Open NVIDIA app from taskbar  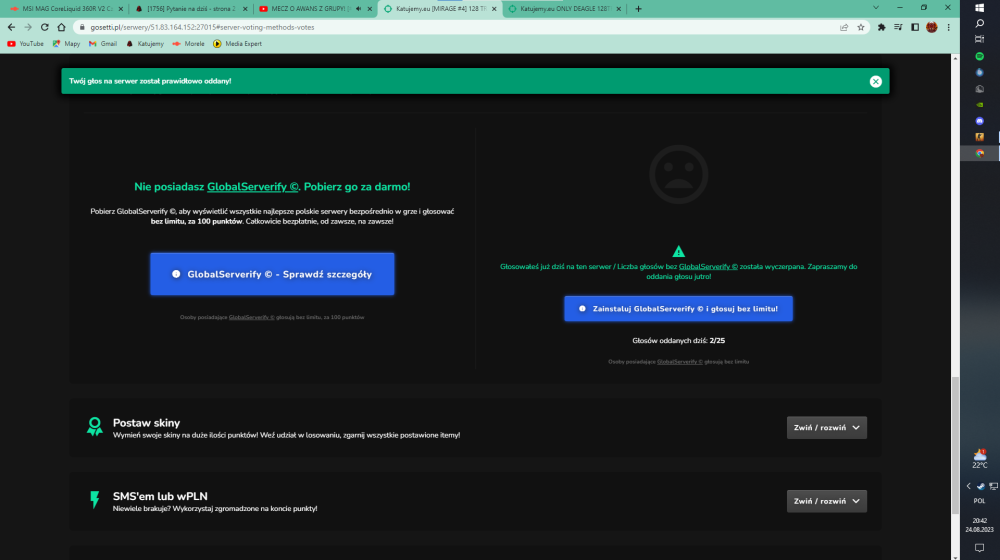[x=980, y=105]
